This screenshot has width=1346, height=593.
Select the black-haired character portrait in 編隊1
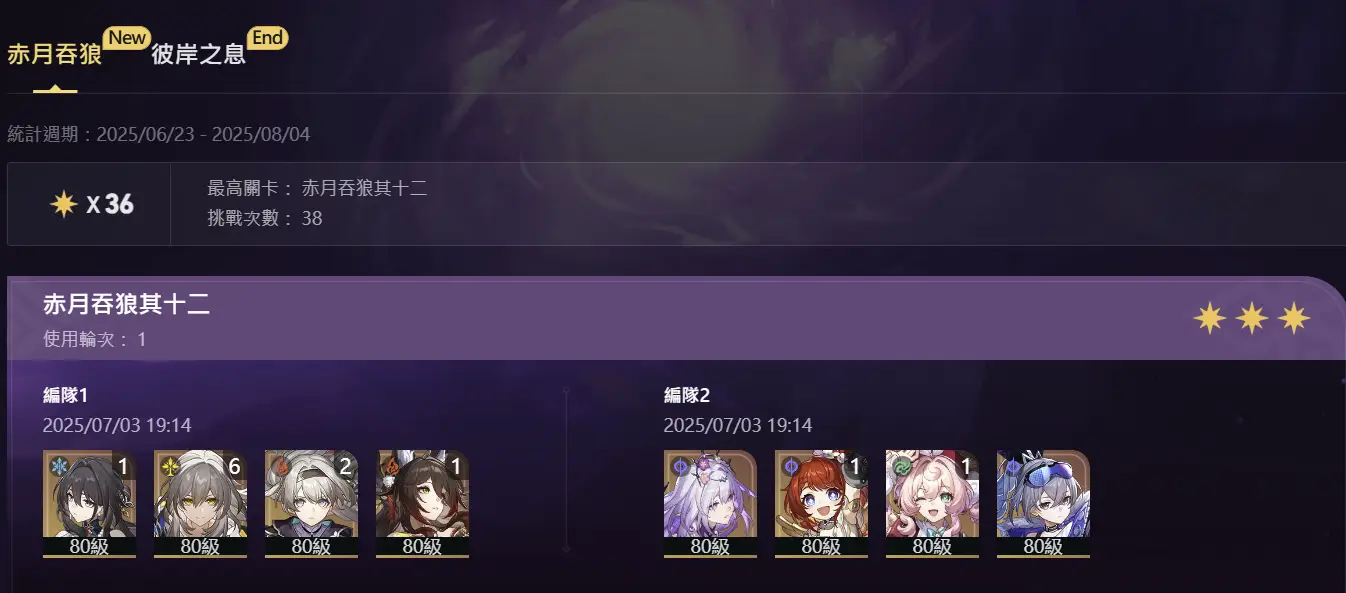[89, 503]
